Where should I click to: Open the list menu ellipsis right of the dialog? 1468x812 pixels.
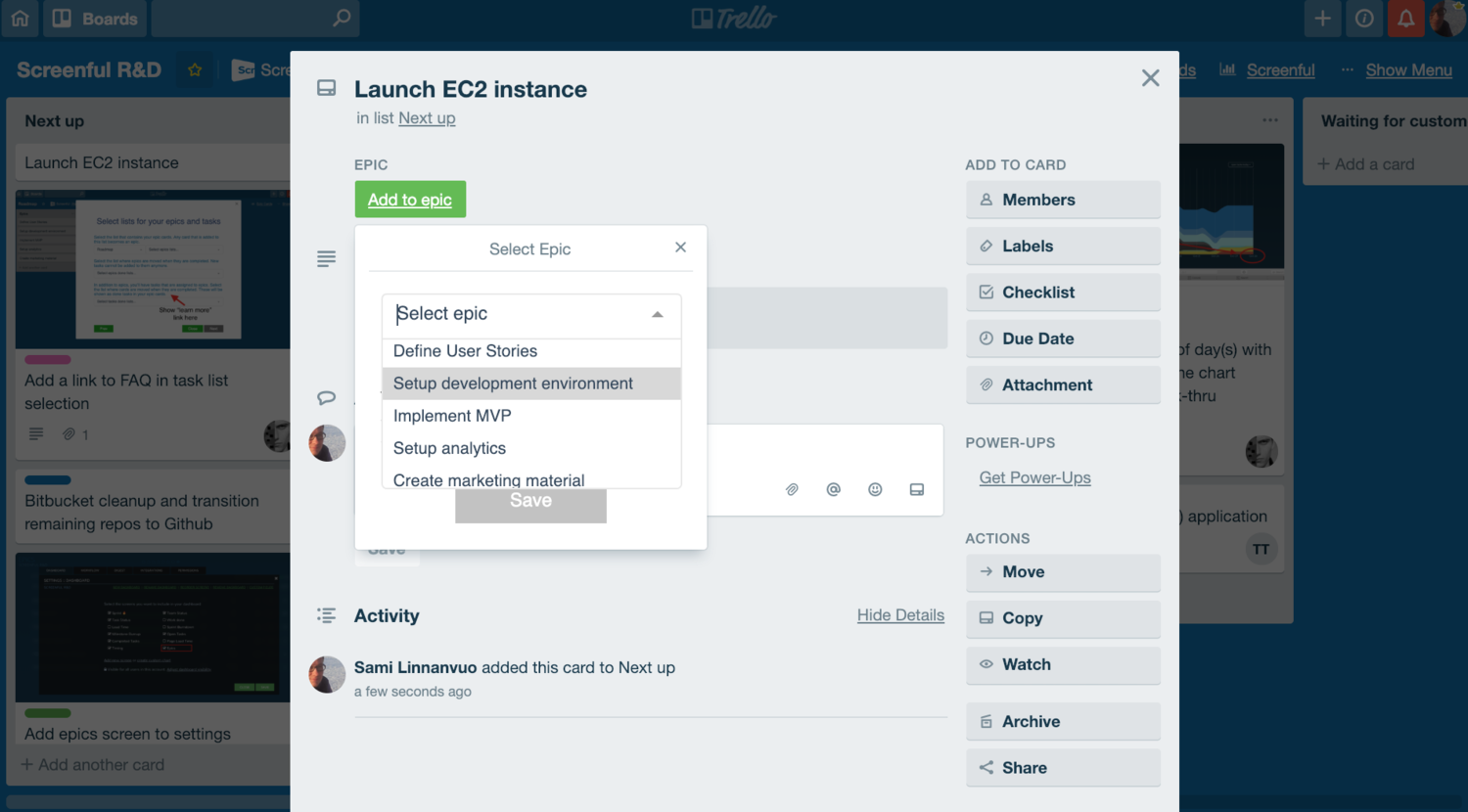(1270, 120)
